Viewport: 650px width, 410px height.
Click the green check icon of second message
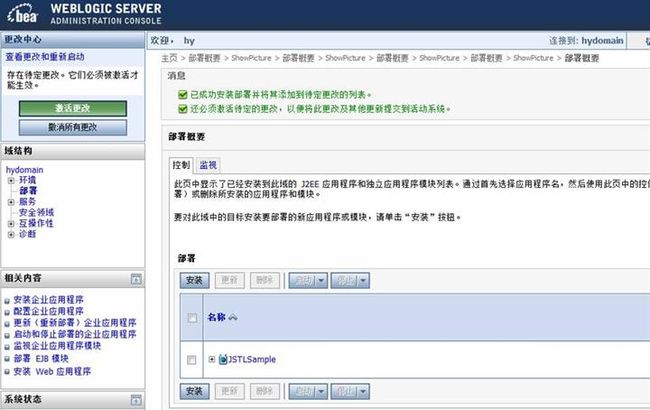[x=182, y=109]
